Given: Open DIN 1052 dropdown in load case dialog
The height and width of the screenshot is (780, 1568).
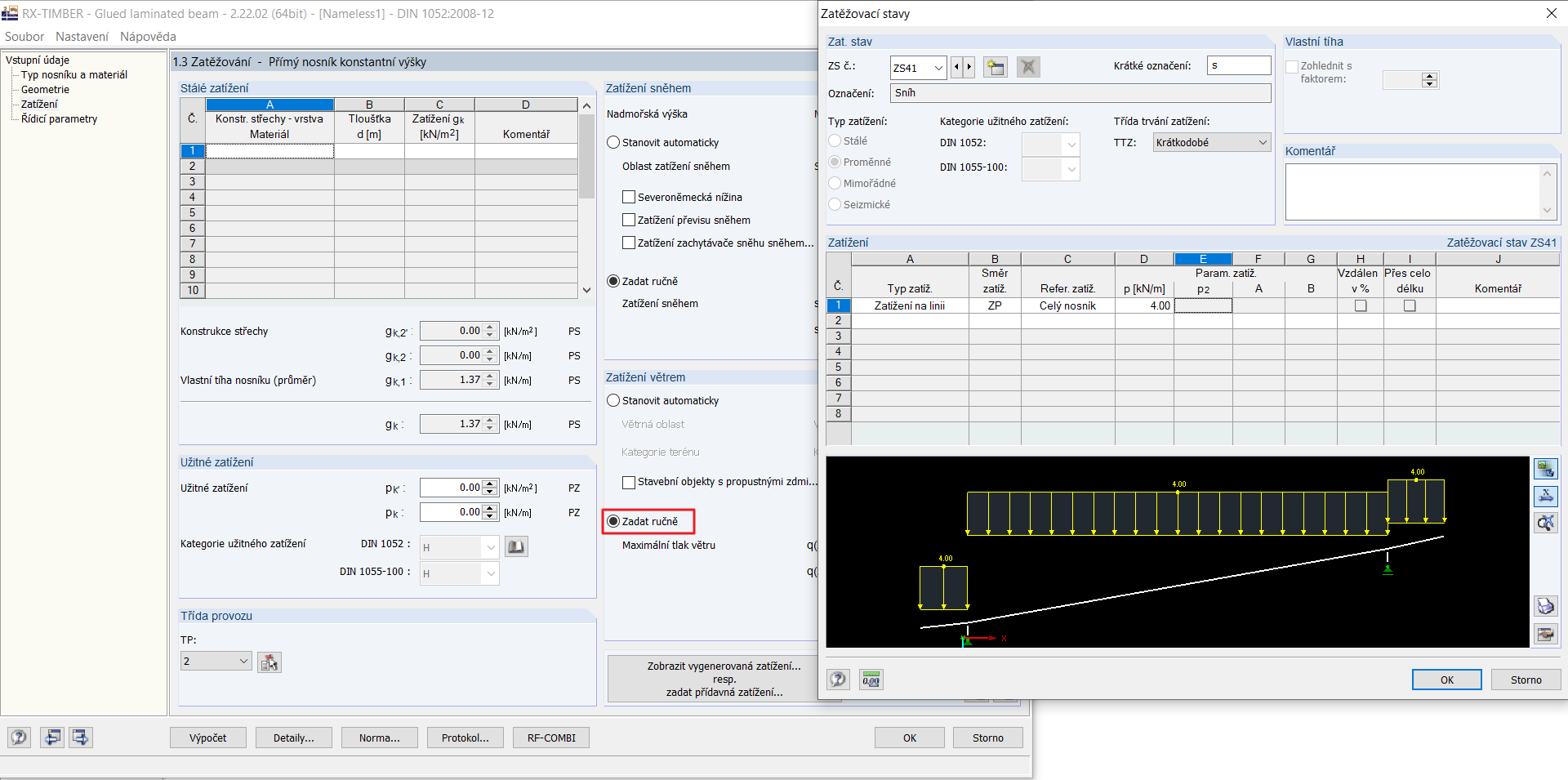Looking at the screenshot, I should pyautogui.click(x=1071, y=145).
